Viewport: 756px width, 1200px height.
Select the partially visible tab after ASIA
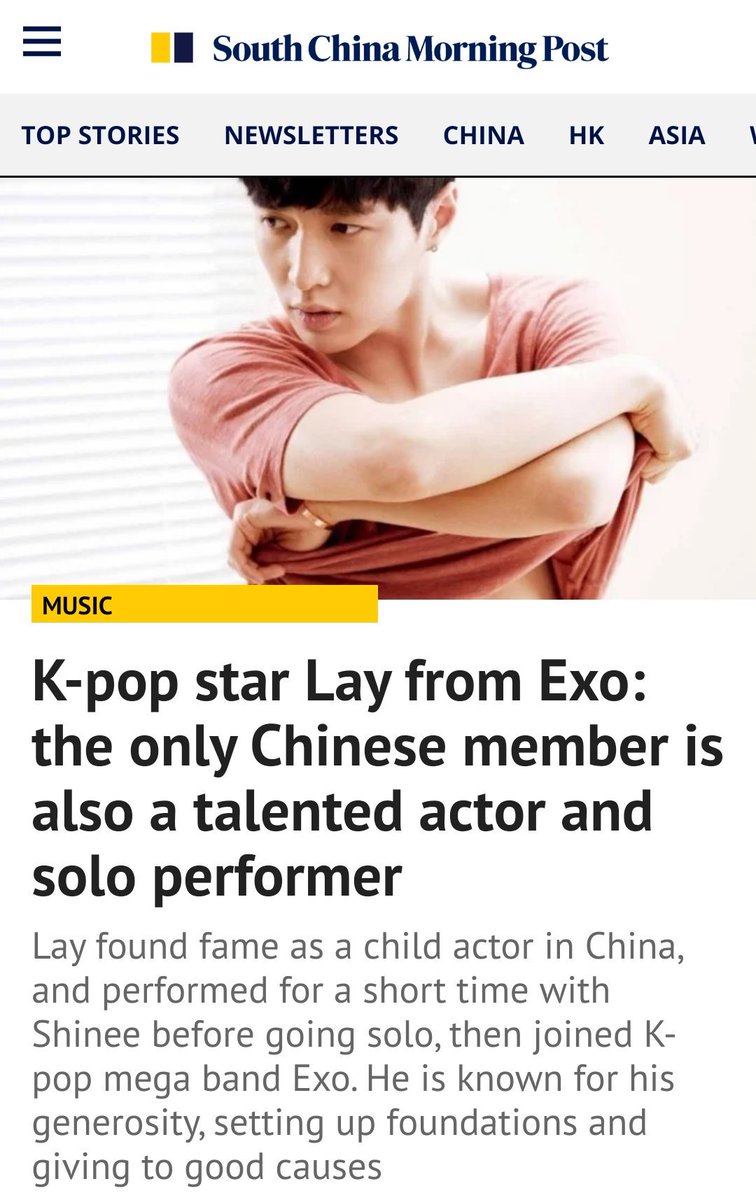pyautogui.click(x=750, y=135)
